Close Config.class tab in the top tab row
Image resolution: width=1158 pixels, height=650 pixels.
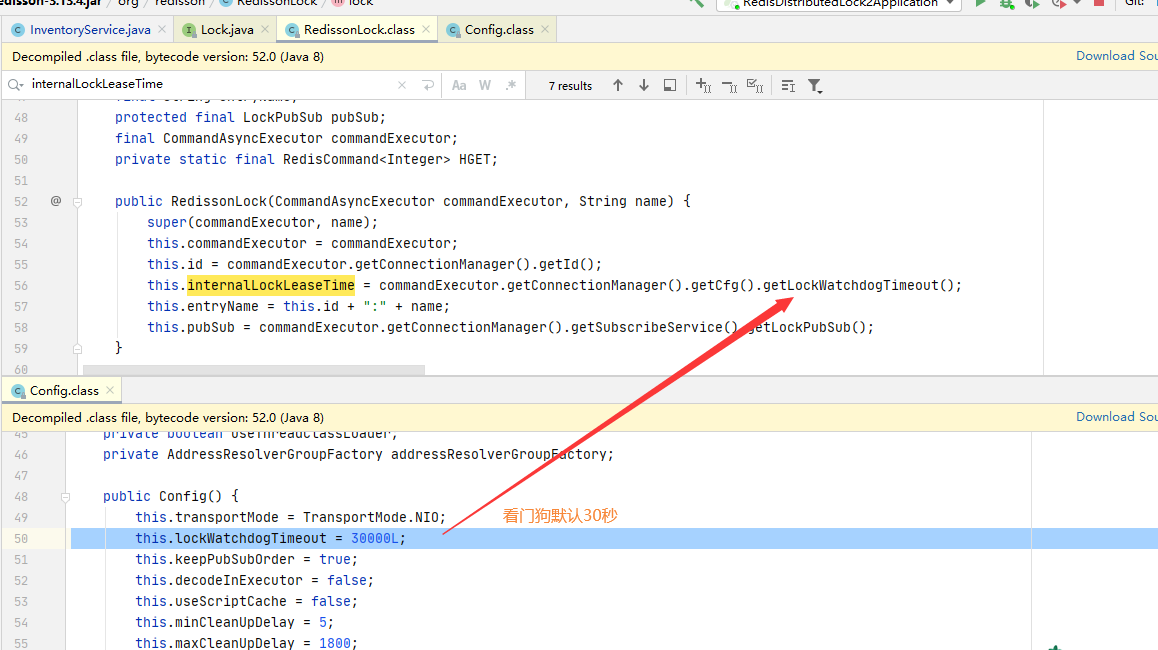point(545,30)
